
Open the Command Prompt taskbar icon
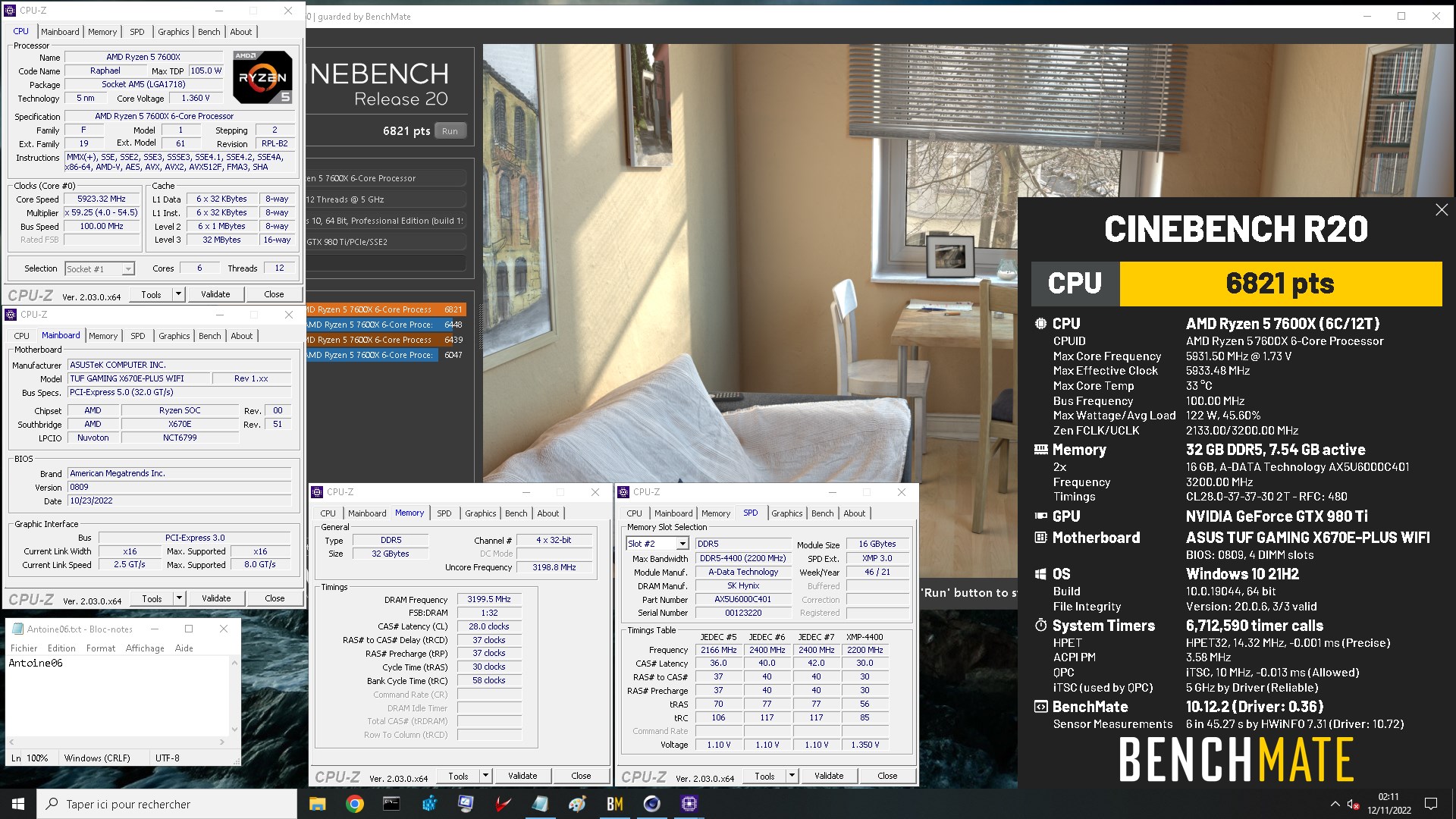pyautogui.click(x=391, y=804)
